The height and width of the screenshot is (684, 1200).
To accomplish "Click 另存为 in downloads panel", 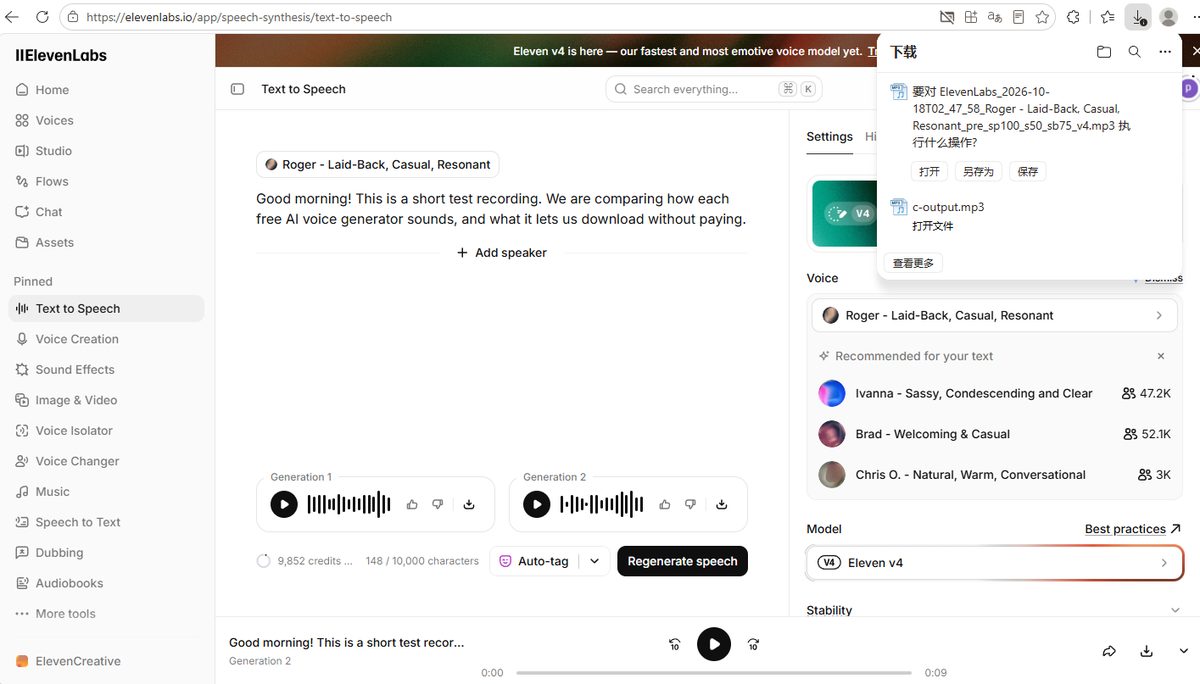I will point(979,172).
